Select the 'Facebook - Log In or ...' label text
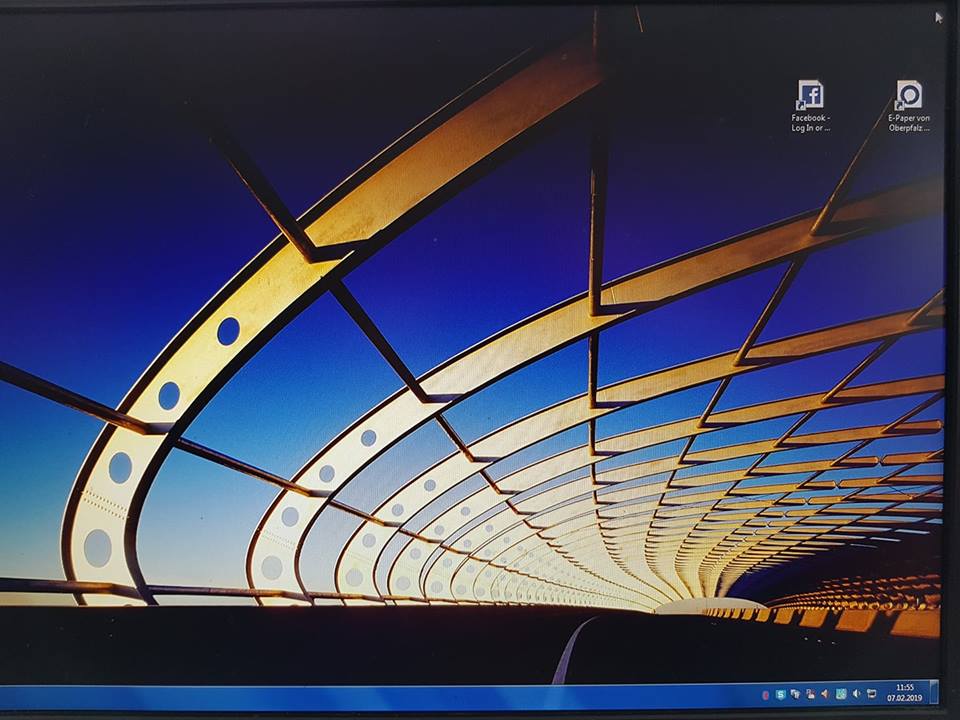The width and height of the screenshot is (960, 720). 811,123
